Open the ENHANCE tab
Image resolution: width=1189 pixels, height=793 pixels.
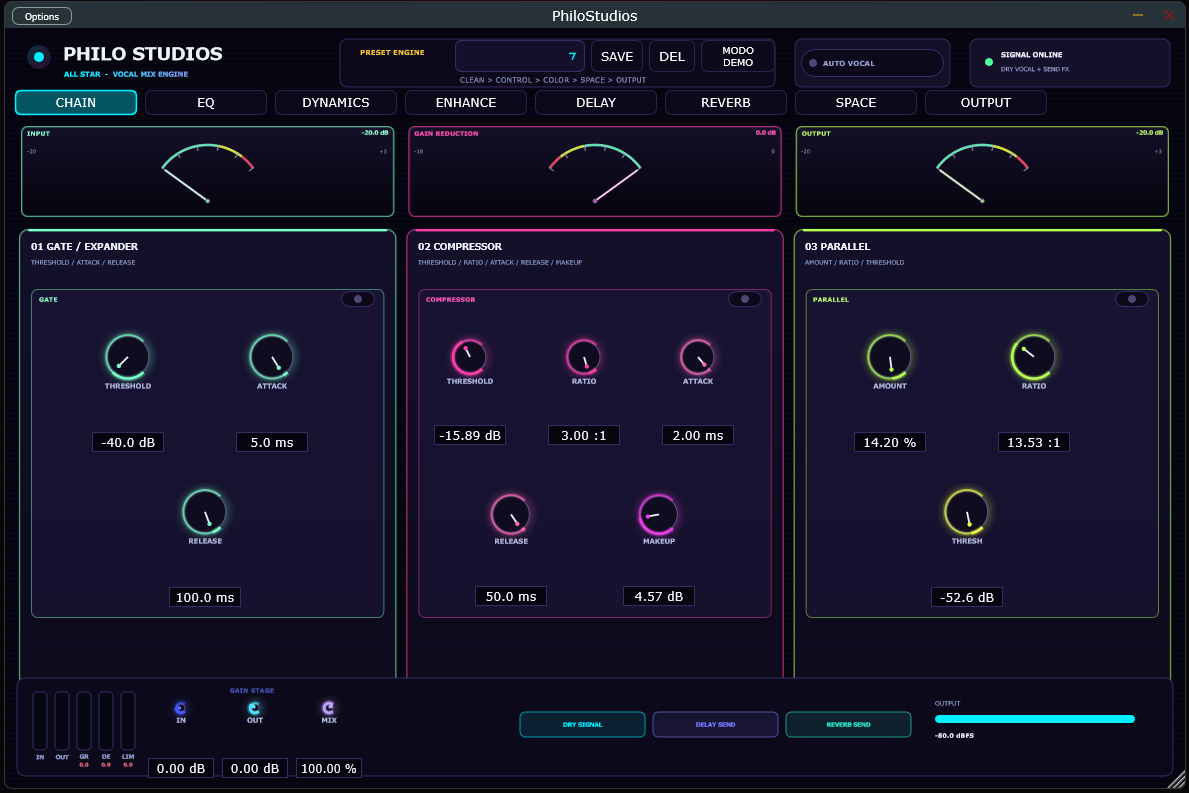(x=466, y=102)
